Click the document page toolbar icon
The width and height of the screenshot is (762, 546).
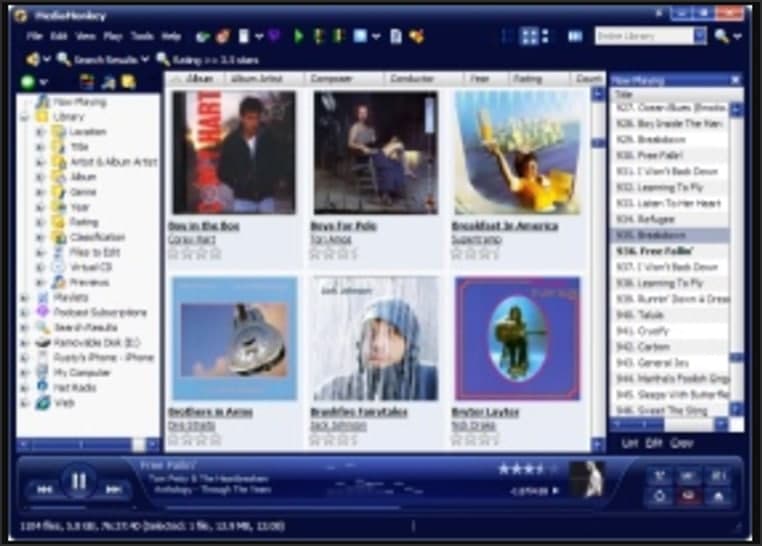(x=396, y=36)
